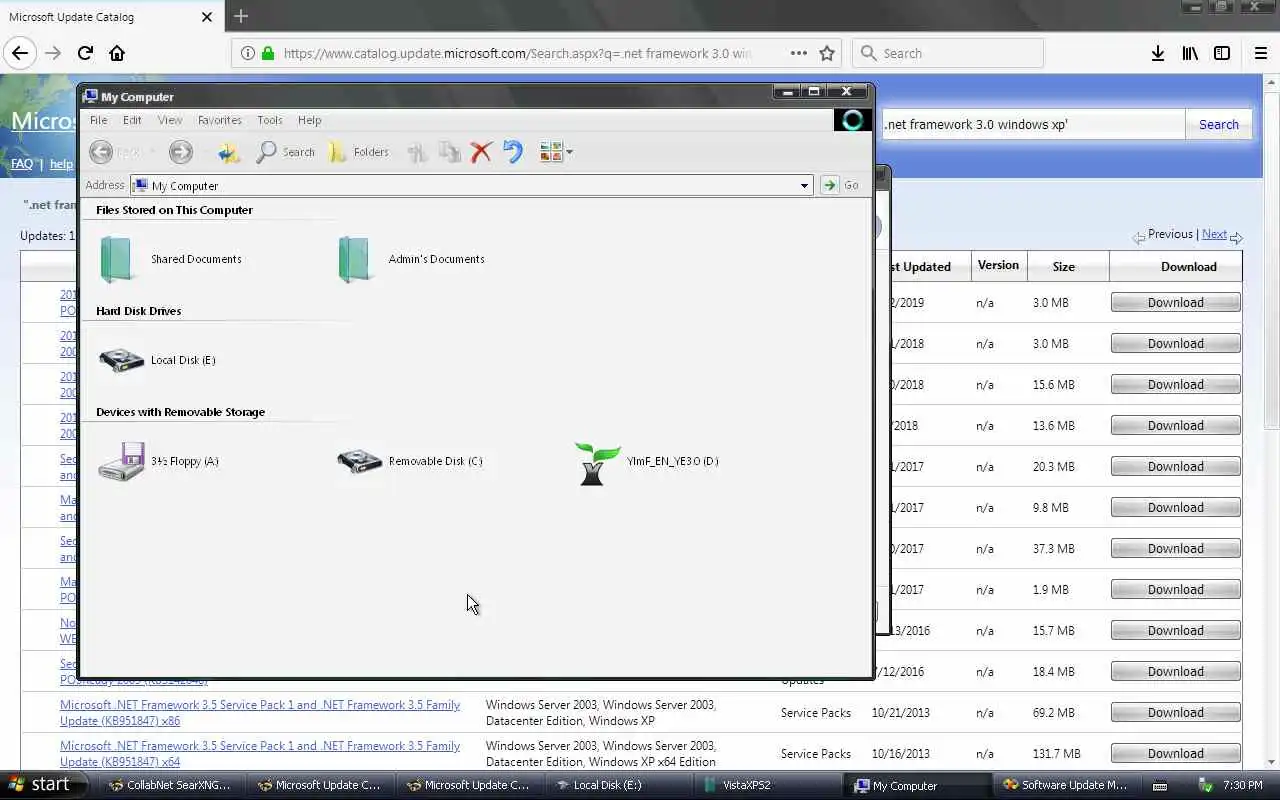Click the catalog Search button

pyautogui.click(x=1219, y=125)
